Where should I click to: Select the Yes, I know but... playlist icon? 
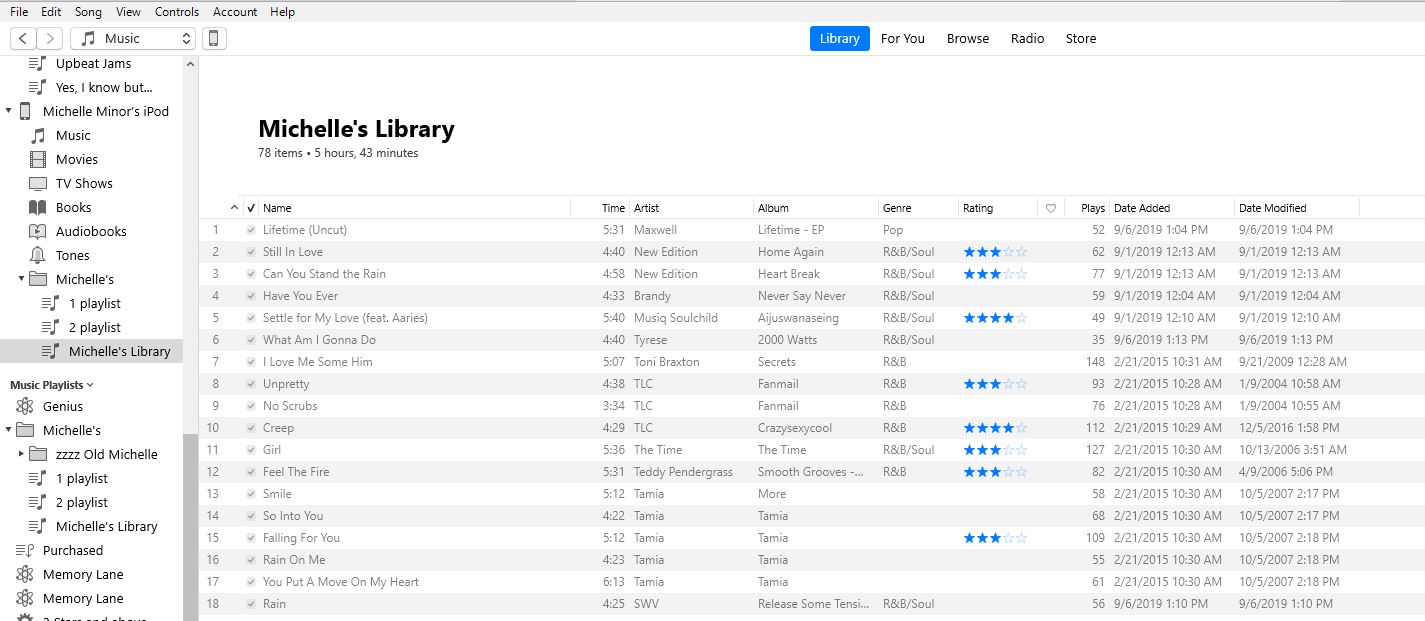click(37, 87)
